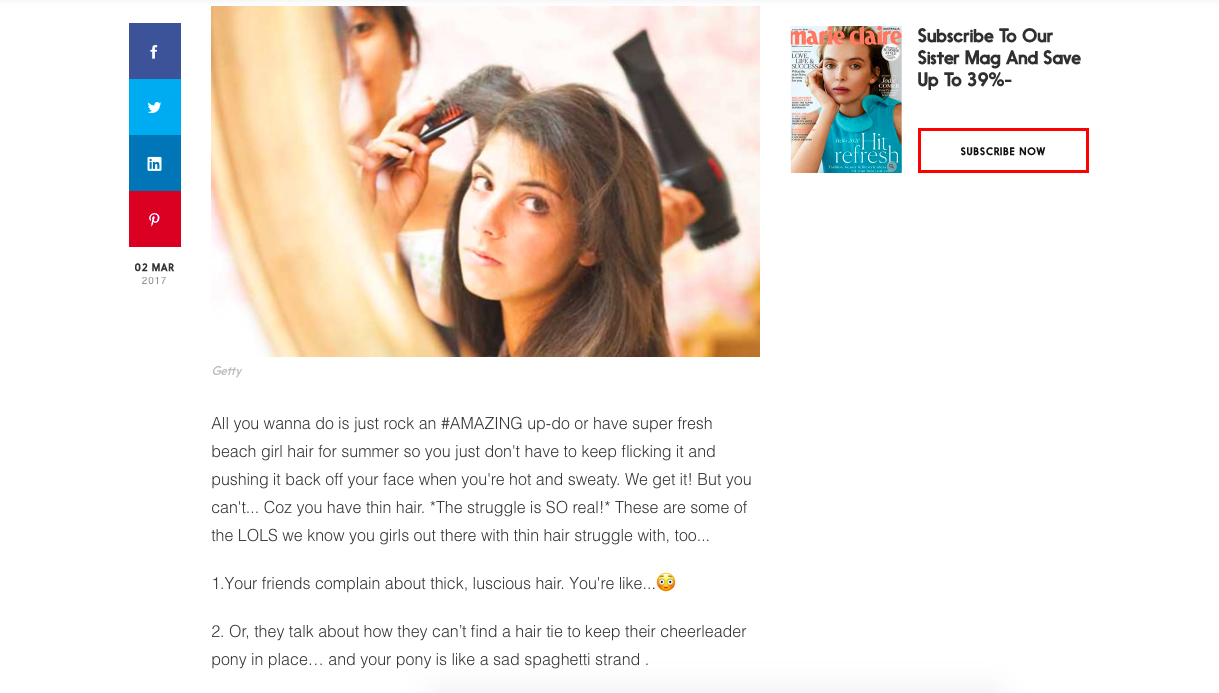Click the 'Subscribe To Our Sister Mag' heading
Image resolution: width=1219 pixels, height=693 pixels.
click(999, 58)
